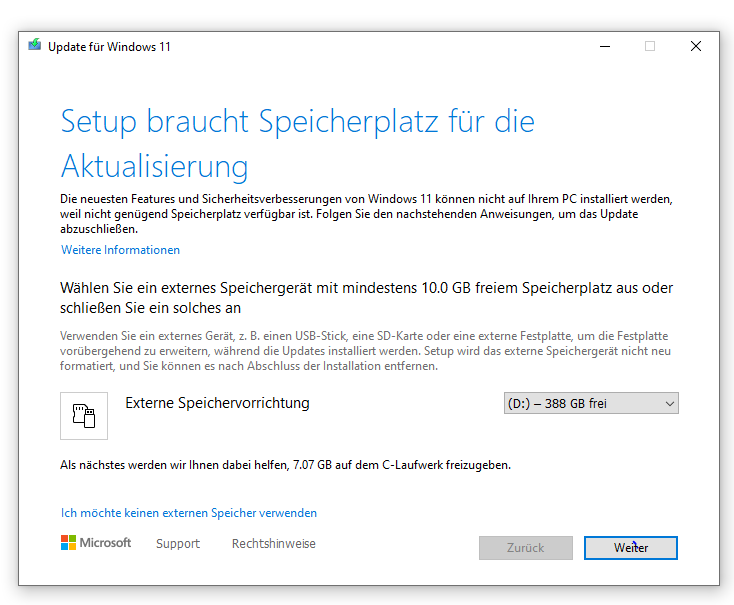Click the 'Externe Speichervorrichtung' label

tap(217, 403)
